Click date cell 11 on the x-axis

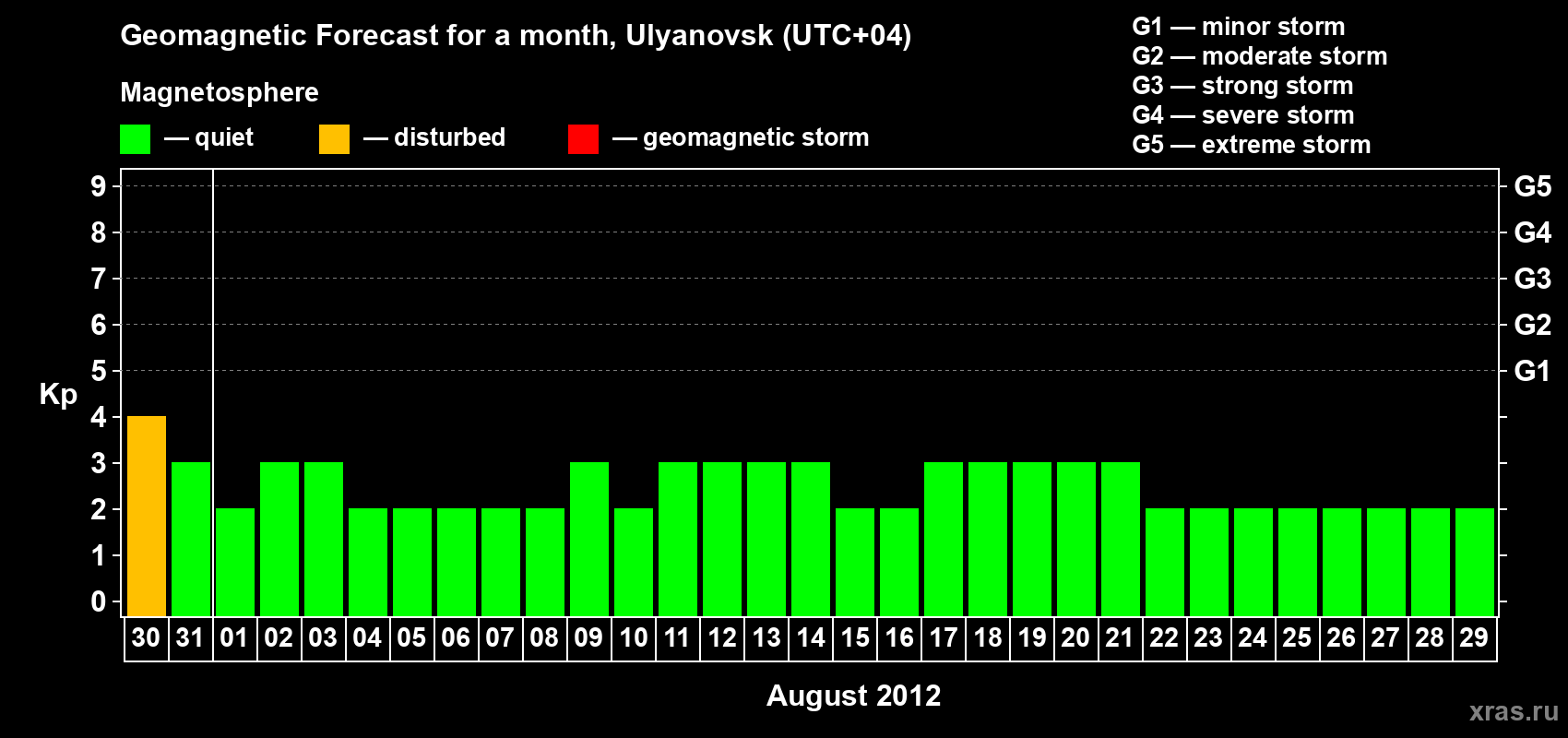pos(677,637)
